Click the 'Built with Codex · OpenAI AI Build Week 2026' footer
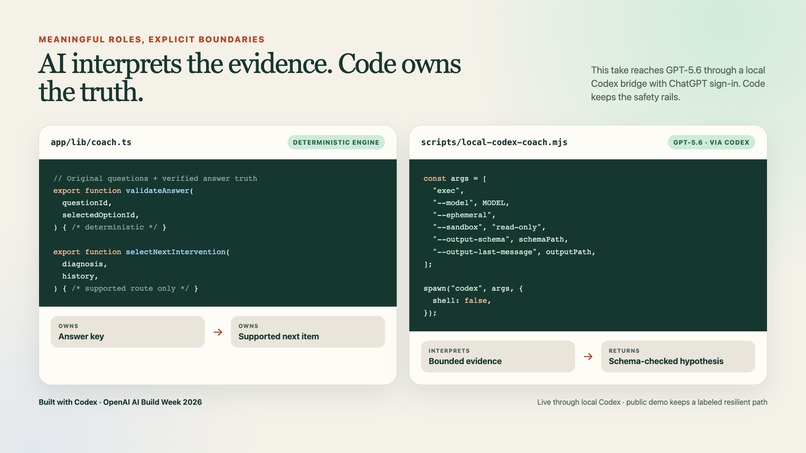The height and width of the screenshot is (453, 806). click(x=120, y=402)
